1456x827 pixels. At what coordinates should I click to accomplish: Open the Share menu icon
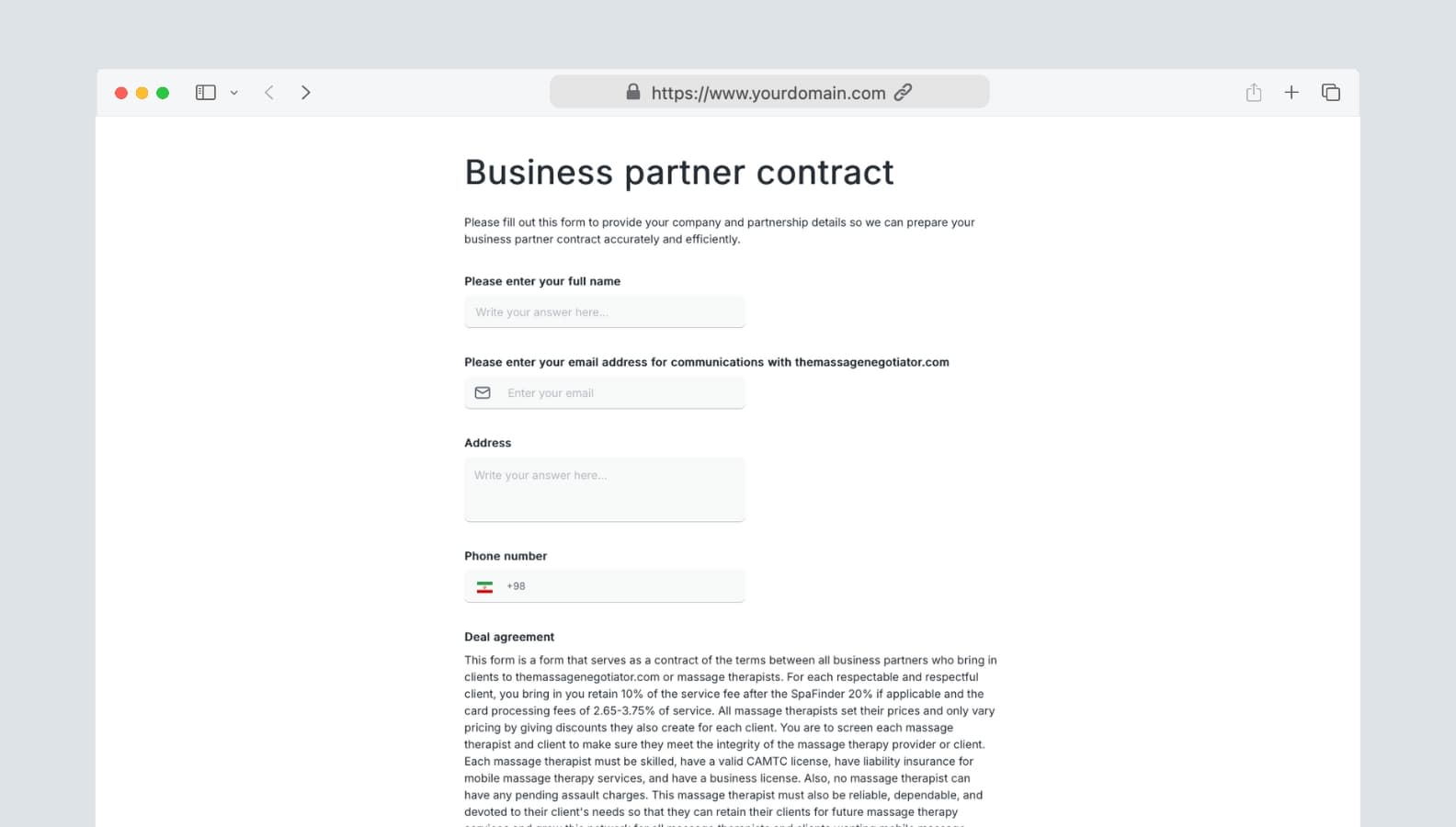point(1253,92)
